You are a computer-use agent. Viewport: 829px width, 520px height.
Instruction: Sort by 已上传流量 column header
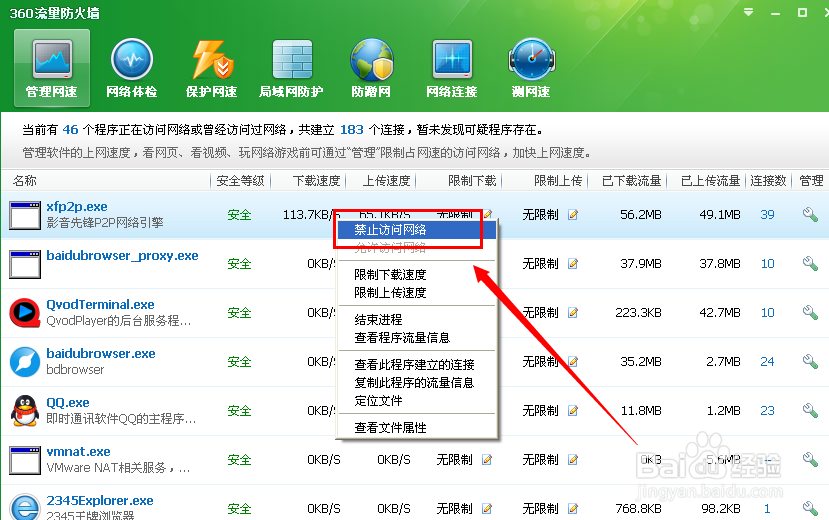click(711, 181)
